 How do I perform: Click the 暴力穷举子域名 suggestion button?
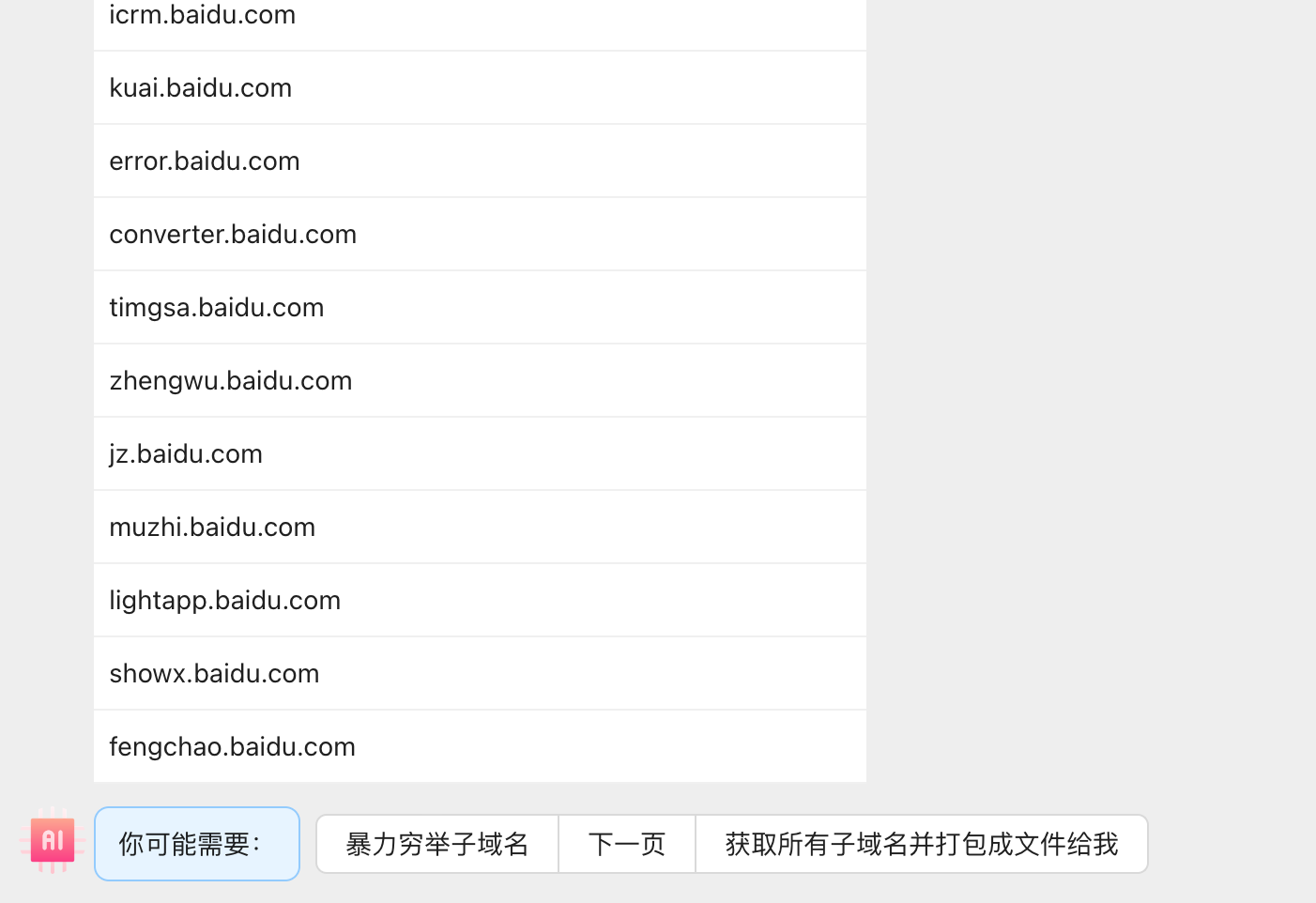[x=437, y=844]
